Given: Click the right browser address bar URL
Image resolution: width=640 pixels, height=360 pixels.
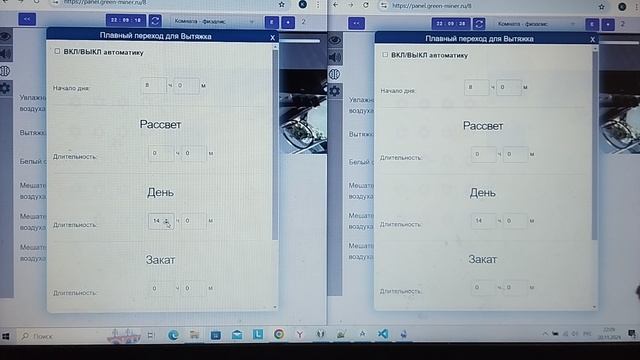Looking at the screenshot, I should pos(432,6).
